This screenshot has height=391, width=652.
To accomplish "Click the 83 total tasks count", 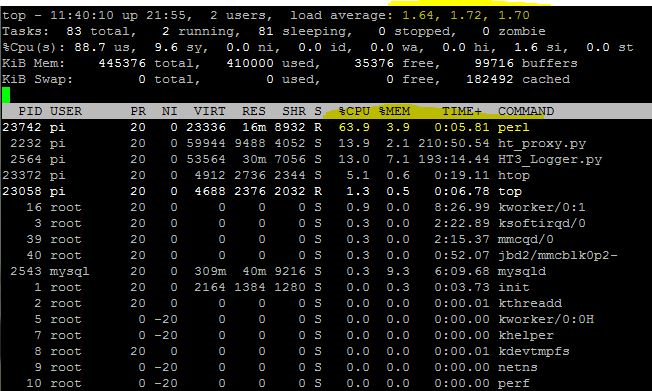I will click(74, 32).
